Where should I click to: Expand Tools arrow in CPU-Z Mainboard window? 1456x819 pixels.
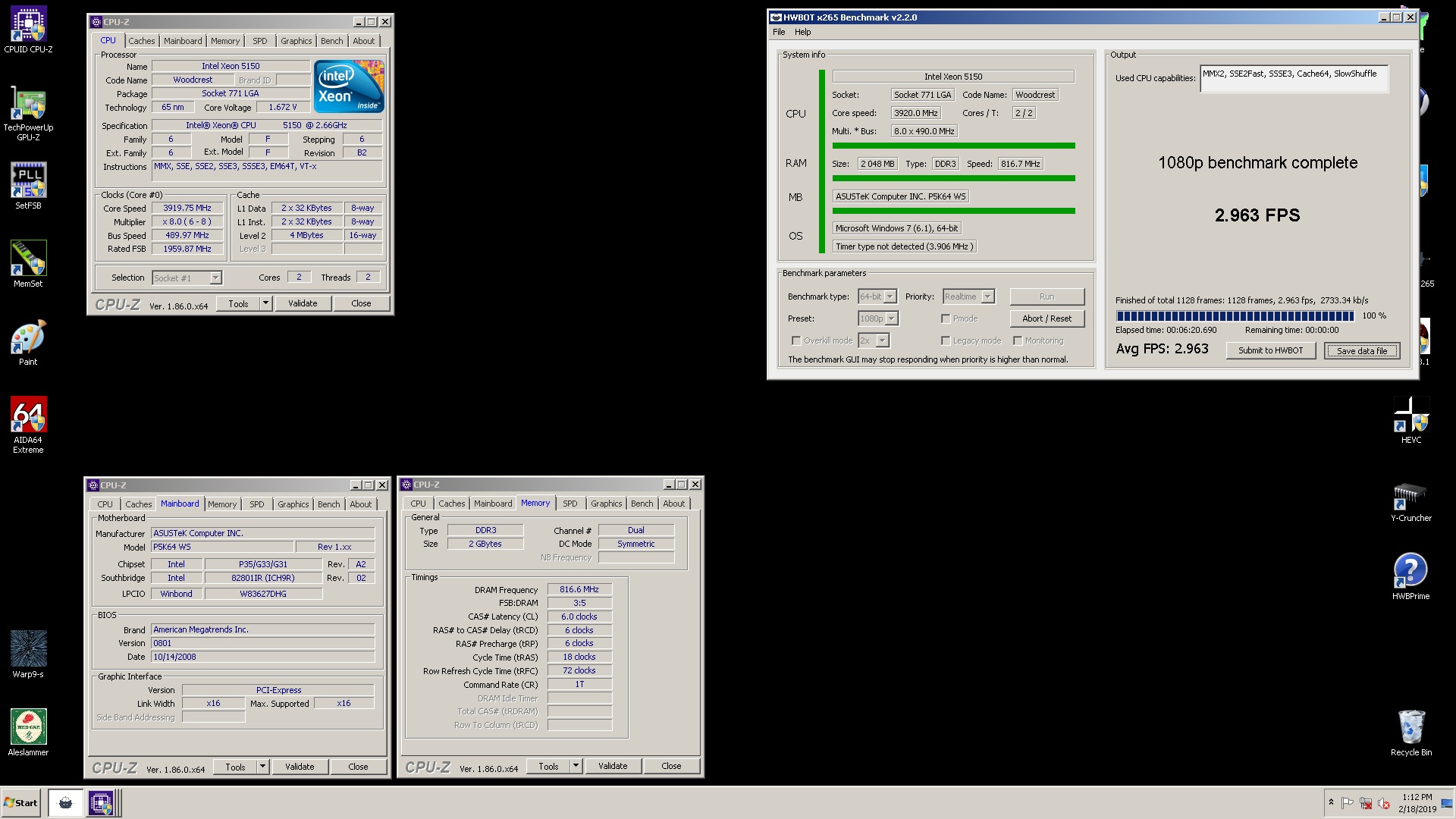[262, 767]
